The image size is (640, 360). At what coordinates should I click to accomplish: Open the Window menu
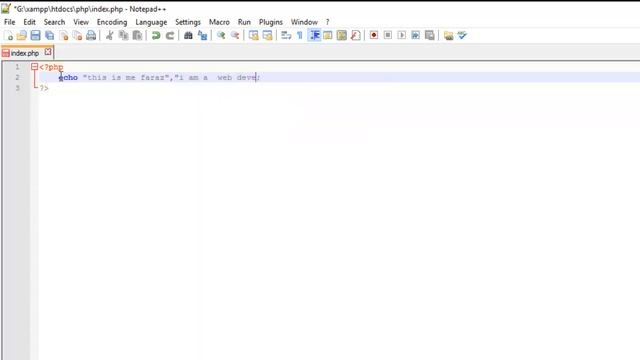point(304,22)
